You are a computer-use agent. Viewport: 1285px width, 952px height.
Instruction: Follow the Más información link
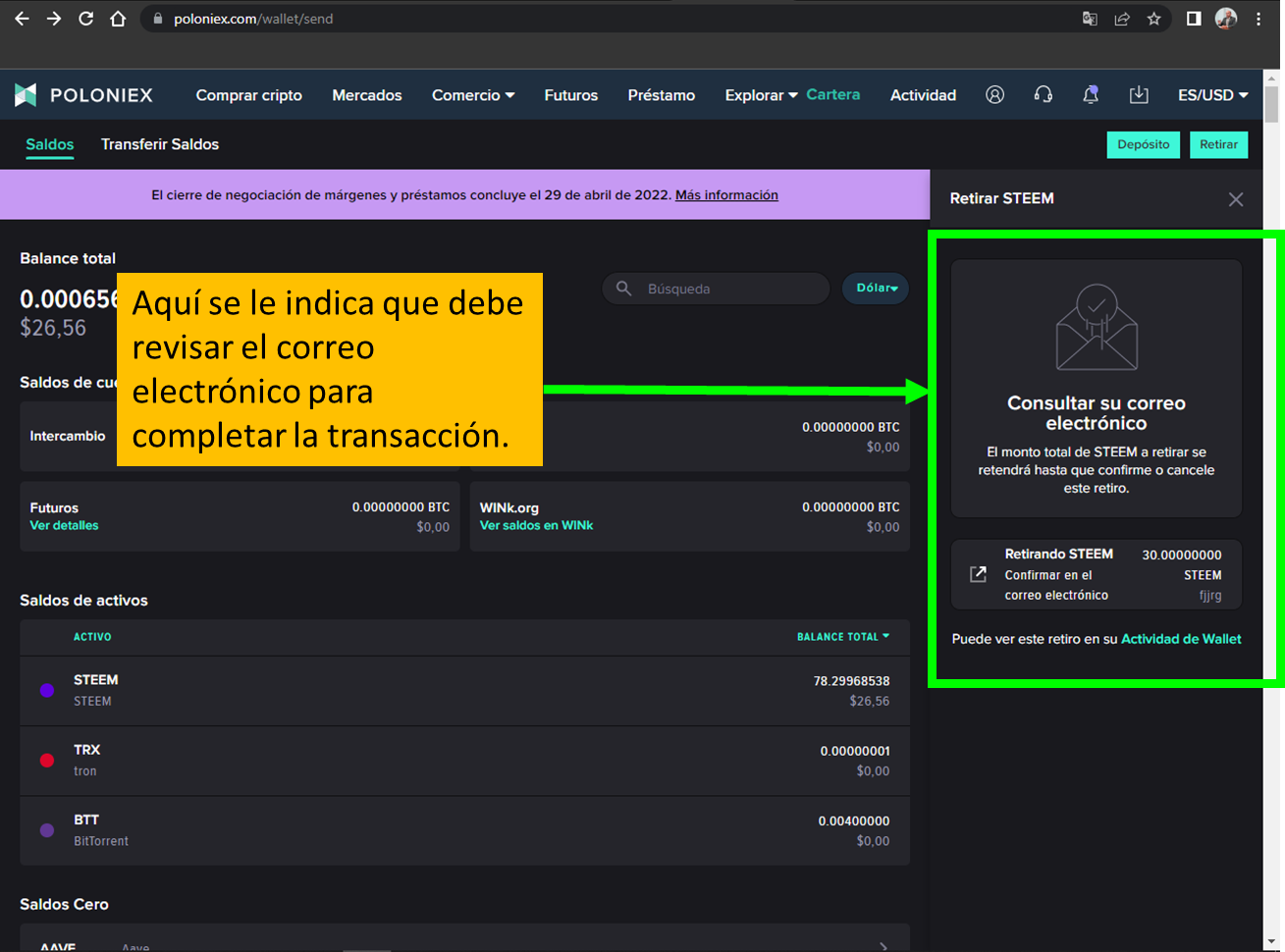pyautogui.click(x=726, y=195)
